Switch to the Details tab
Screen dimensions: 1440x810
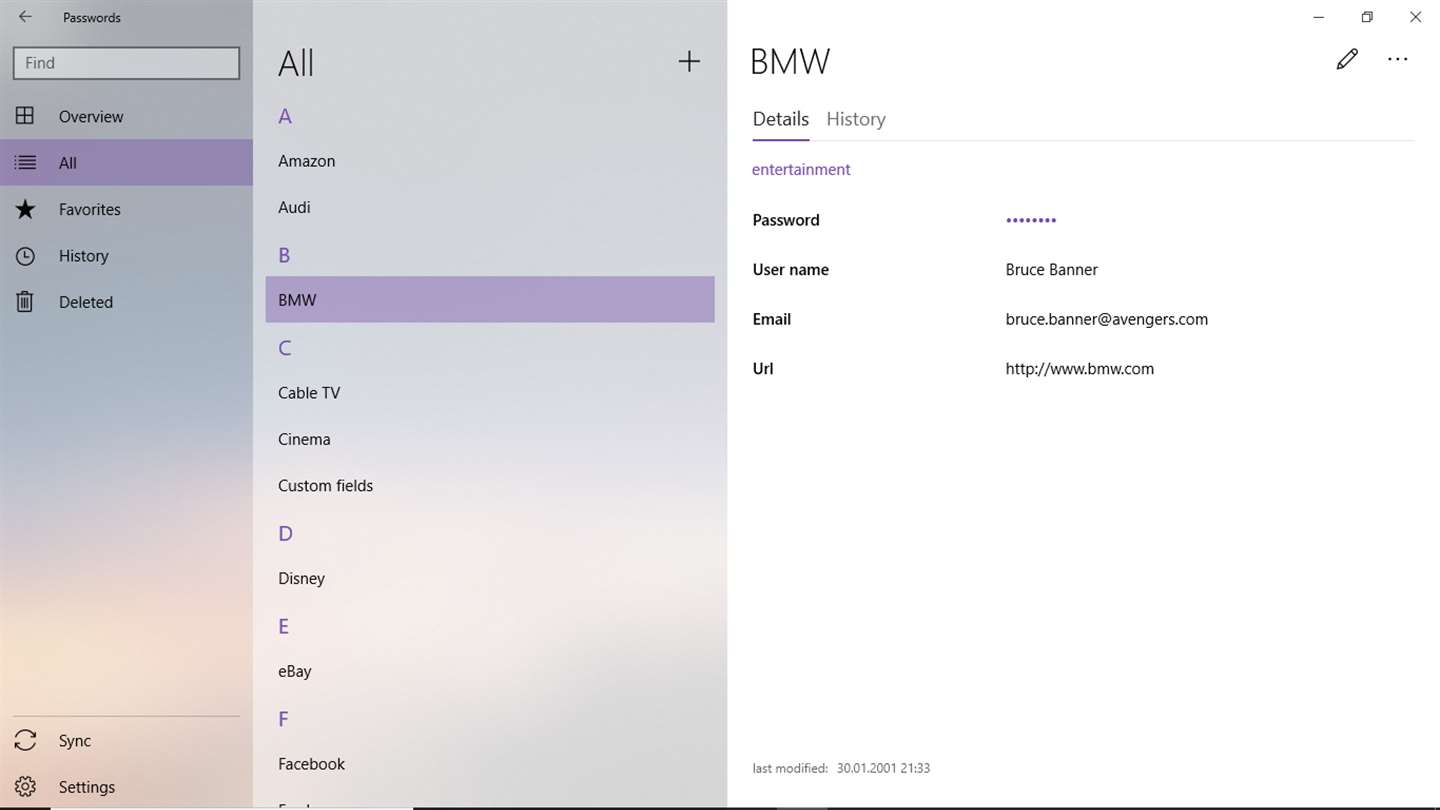click(x=781, y=119)
